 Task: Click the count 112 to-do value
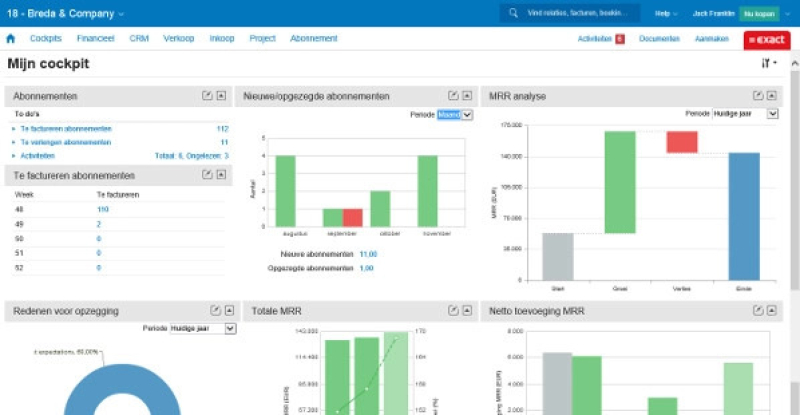click(222, 129)
